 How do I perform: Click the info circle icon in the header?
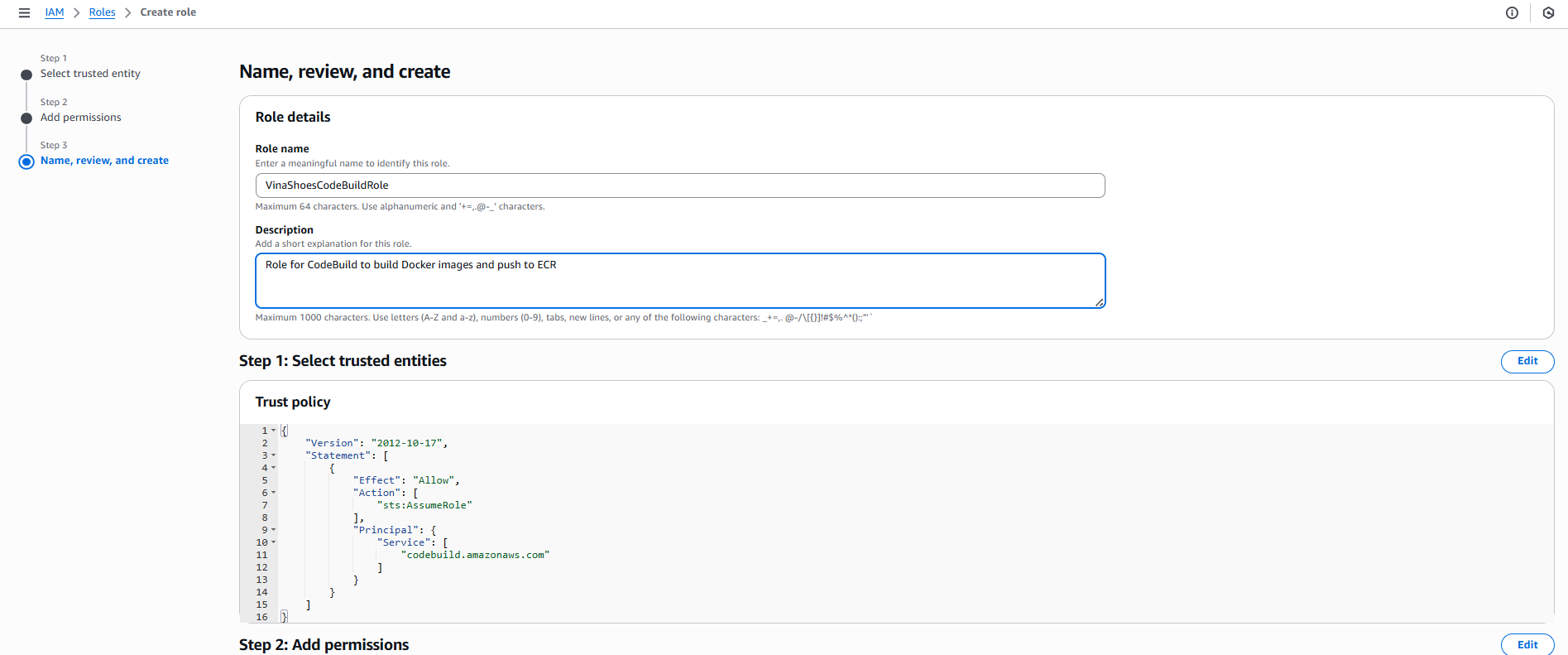(x=1512, y=12)
